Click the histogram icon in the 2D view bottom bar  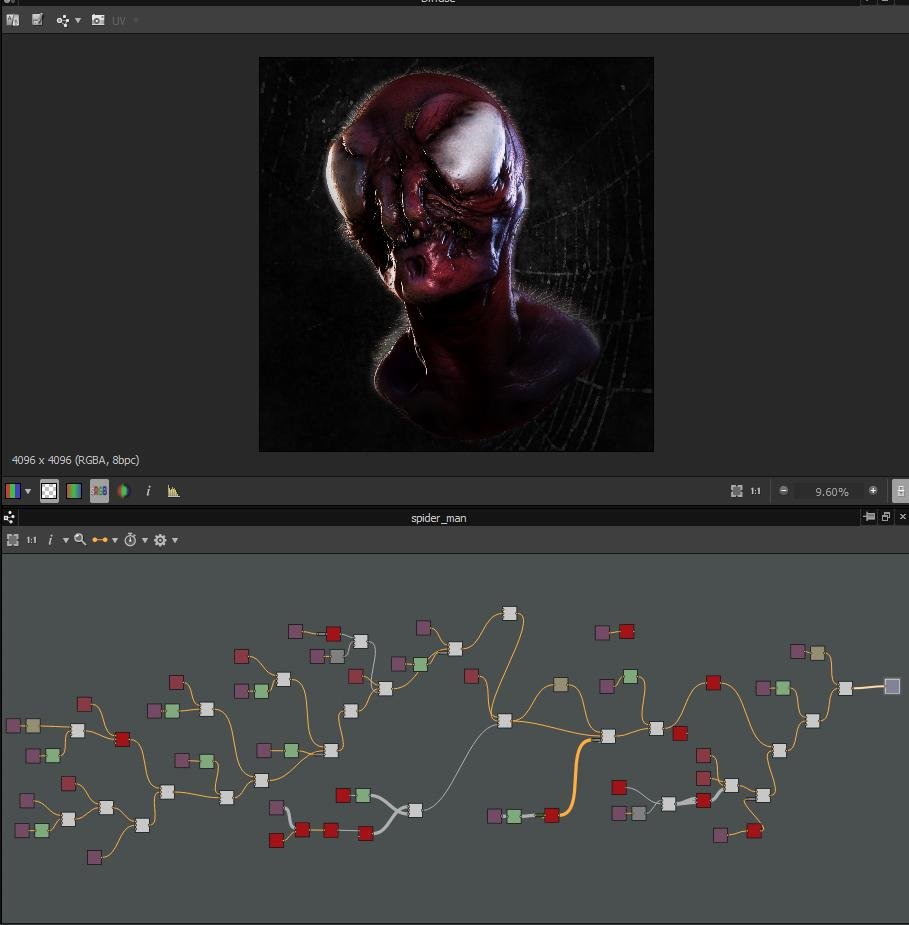tap(173, 491)
